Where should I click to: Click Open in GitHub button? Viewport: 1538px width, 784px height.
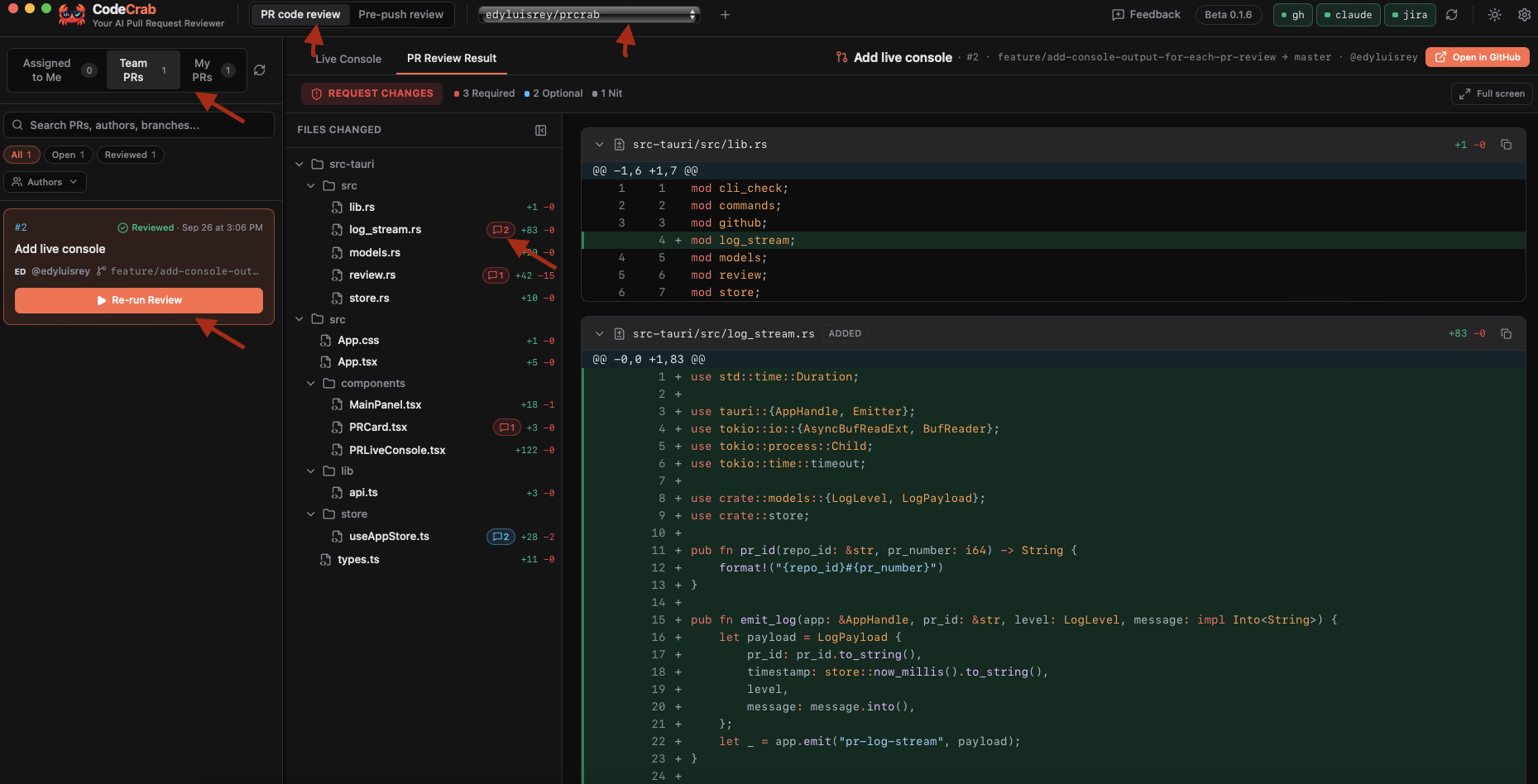(1478, 57)
